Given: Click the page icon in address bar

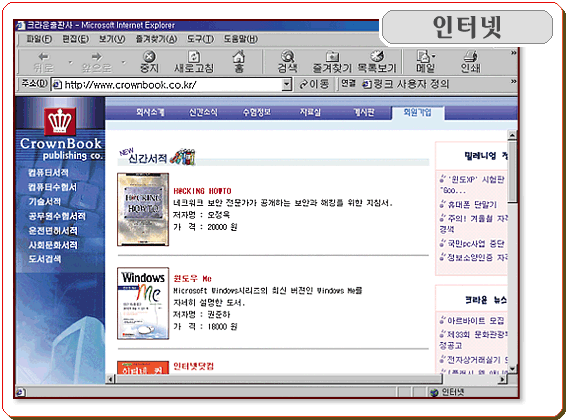Looking at the screenshot, I should (x=57, y=85).
